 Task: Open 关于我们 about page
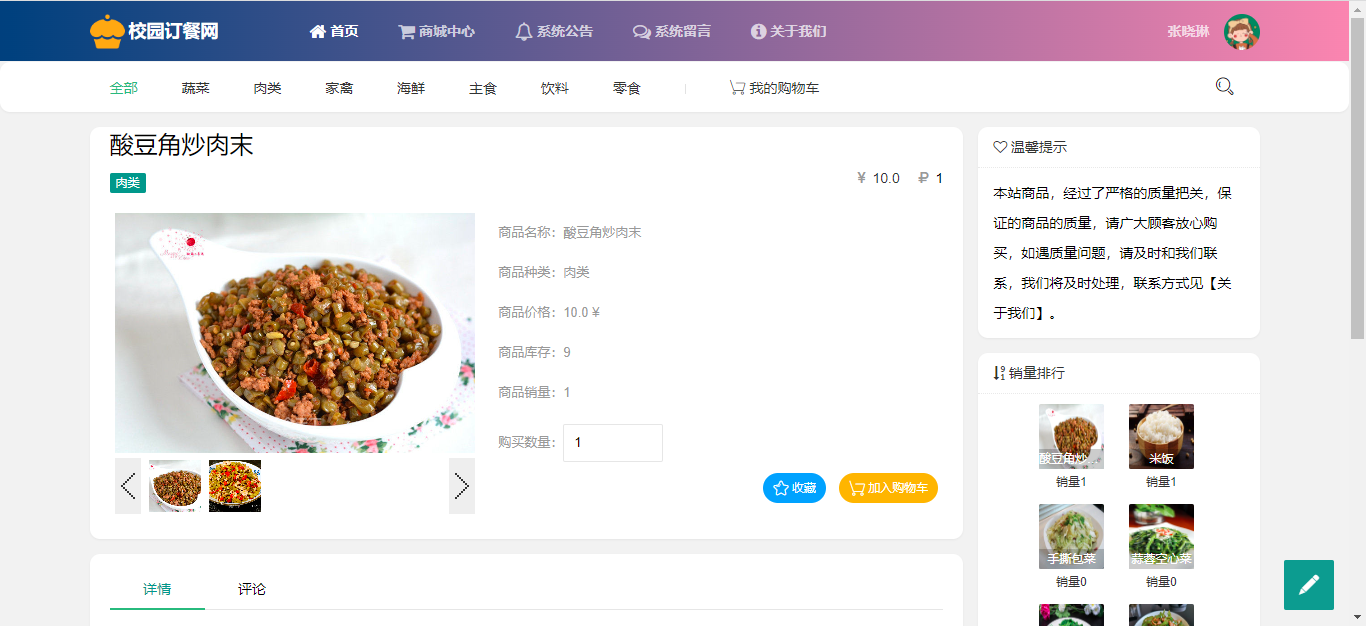click(788, 31)
